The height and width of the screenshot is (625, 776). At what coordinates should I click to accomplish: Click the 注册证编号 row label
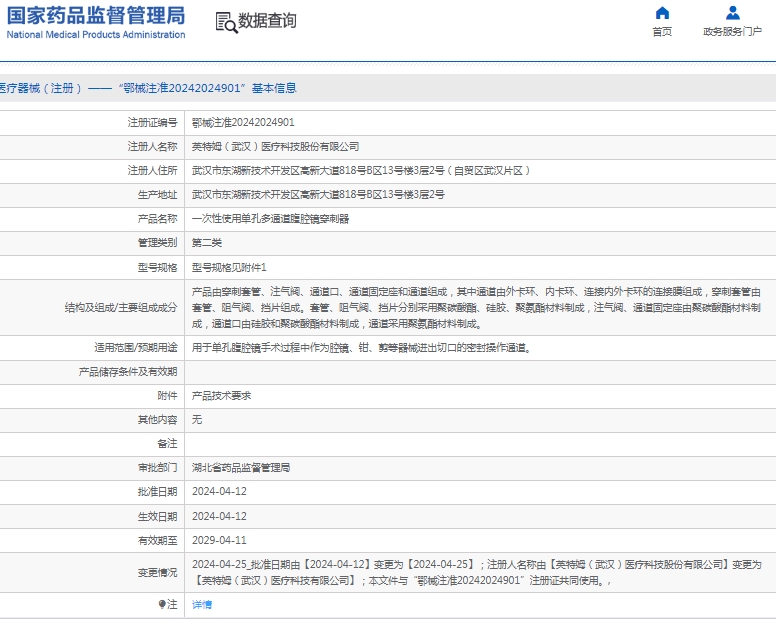tap(152, 122)
